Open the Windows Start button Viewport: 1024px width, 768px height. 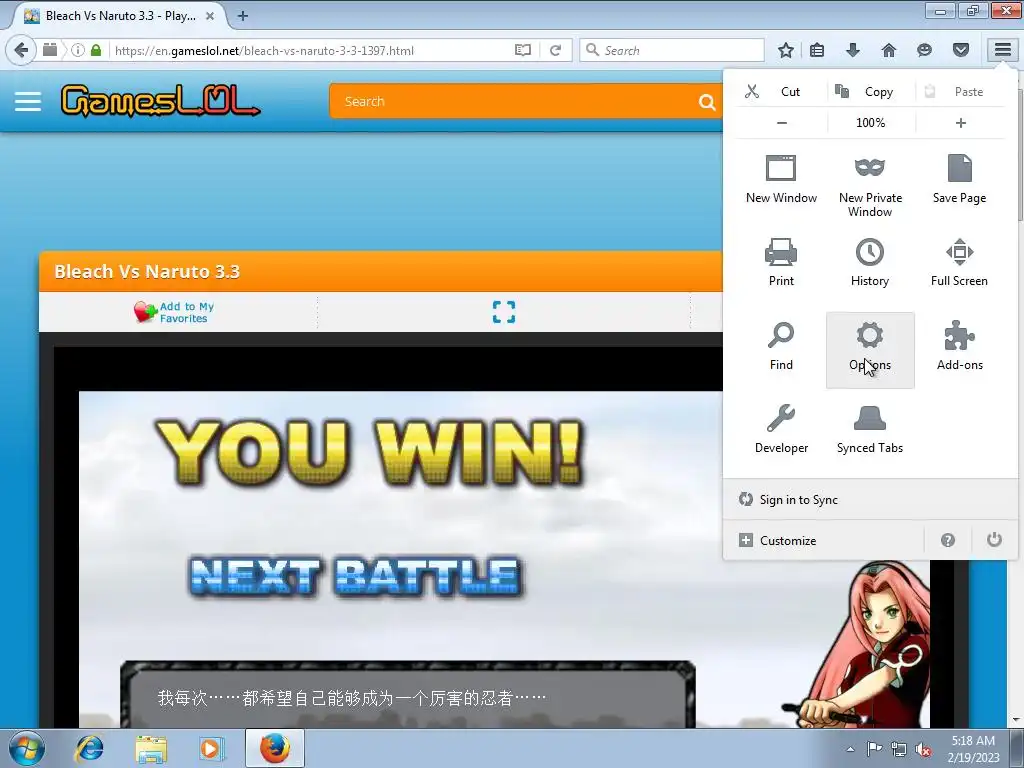(x=27, y=748)
